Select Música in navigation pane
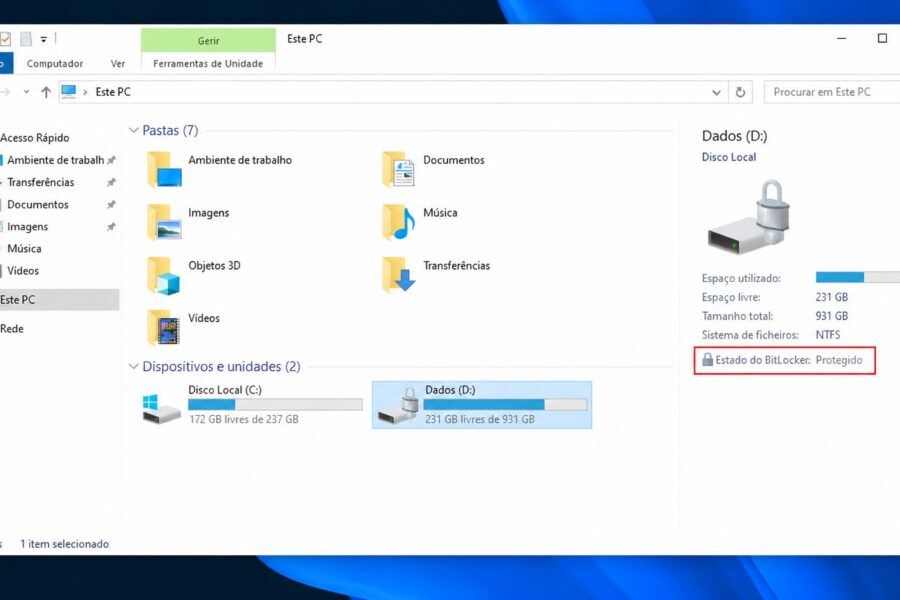The image size is (900, 600). (24, 249)
